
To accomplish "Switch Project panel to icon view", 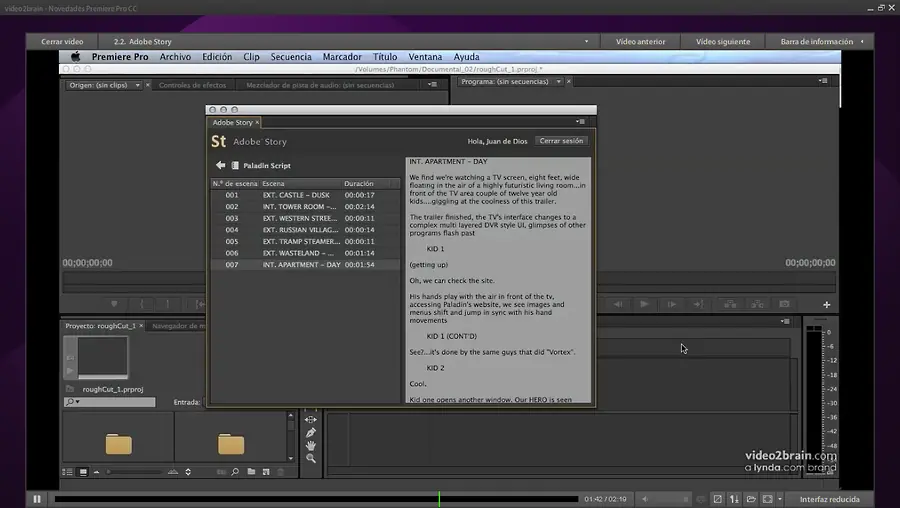I will [x=83, y=472].
